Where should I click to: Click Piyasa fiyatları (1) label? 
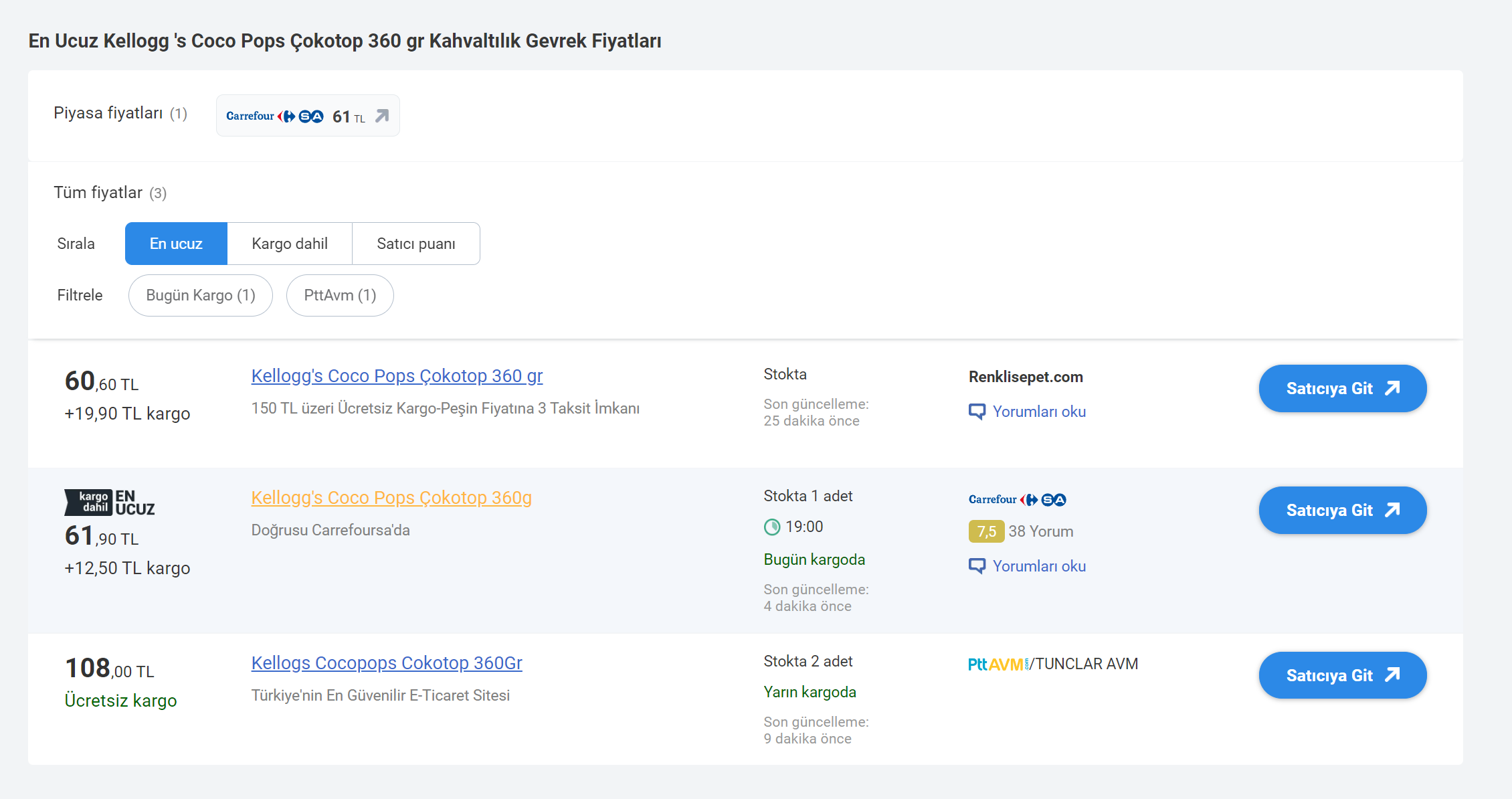point(120,113)
